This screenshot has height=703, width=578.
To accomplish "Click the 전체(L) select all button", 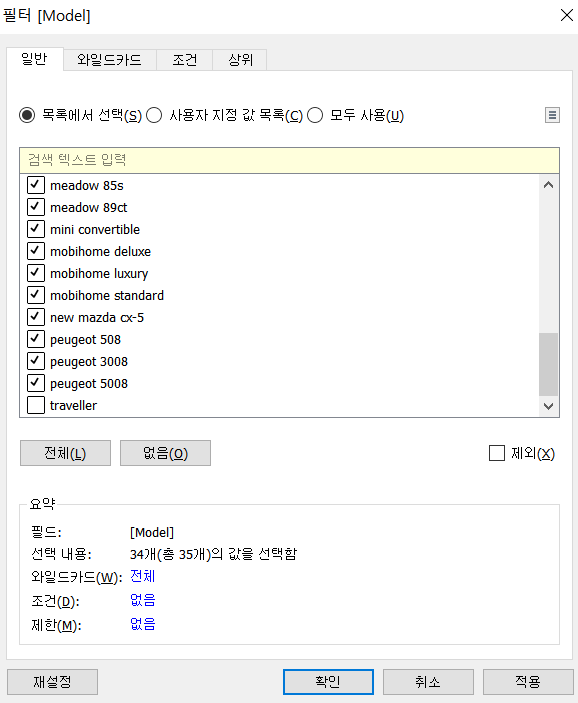I will (65, 453).
